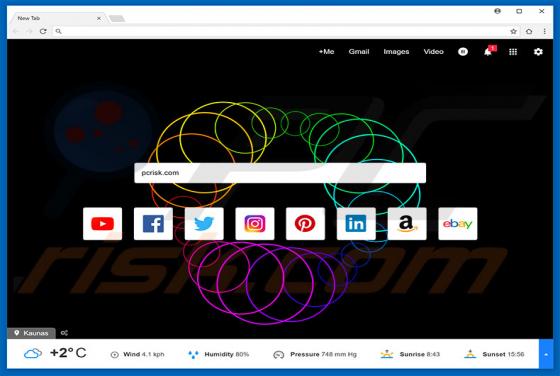Open the Instagram shortcut tile

pos(255,224)
